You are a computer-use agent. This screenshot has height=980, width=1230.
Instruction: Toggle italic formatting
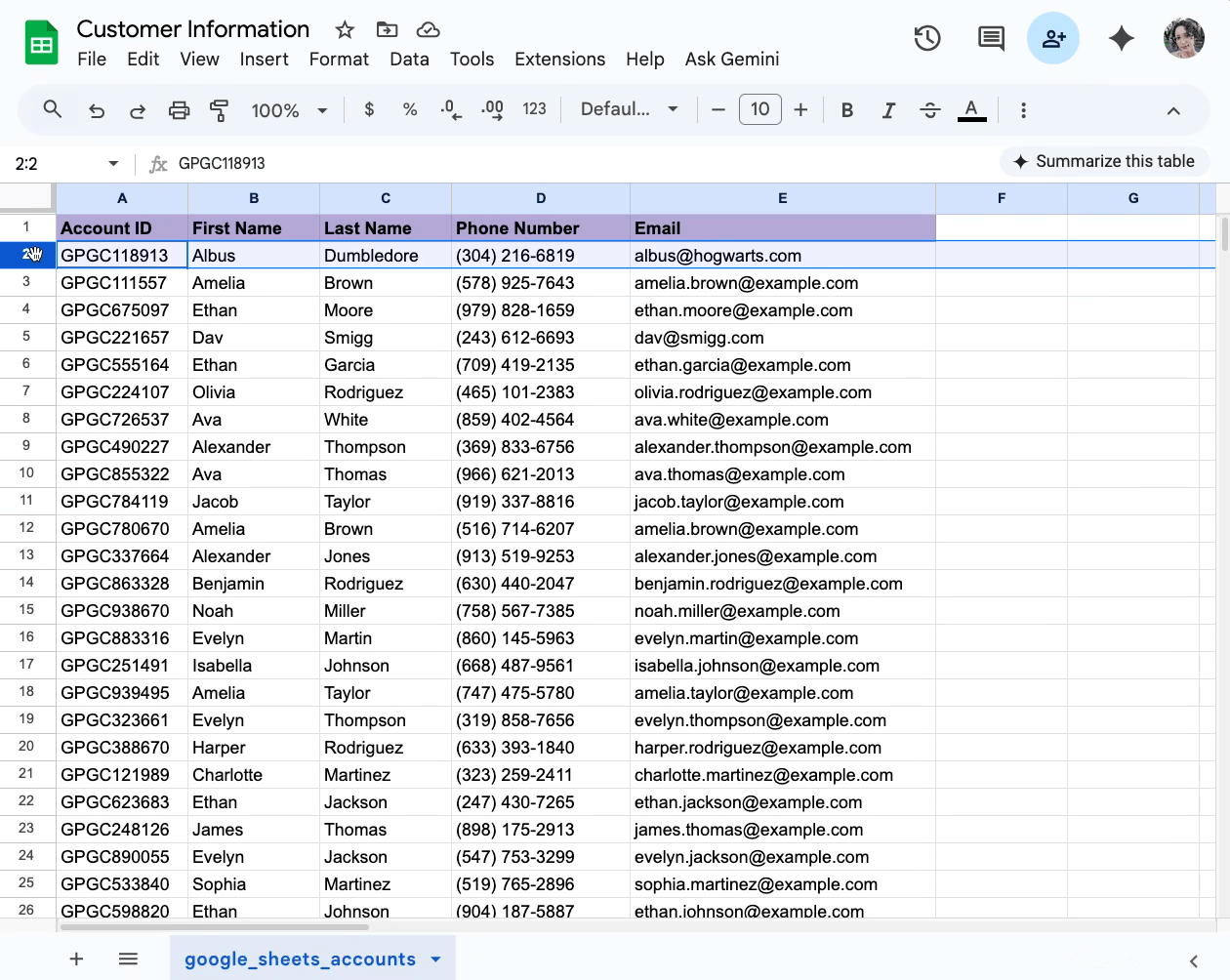888,109
